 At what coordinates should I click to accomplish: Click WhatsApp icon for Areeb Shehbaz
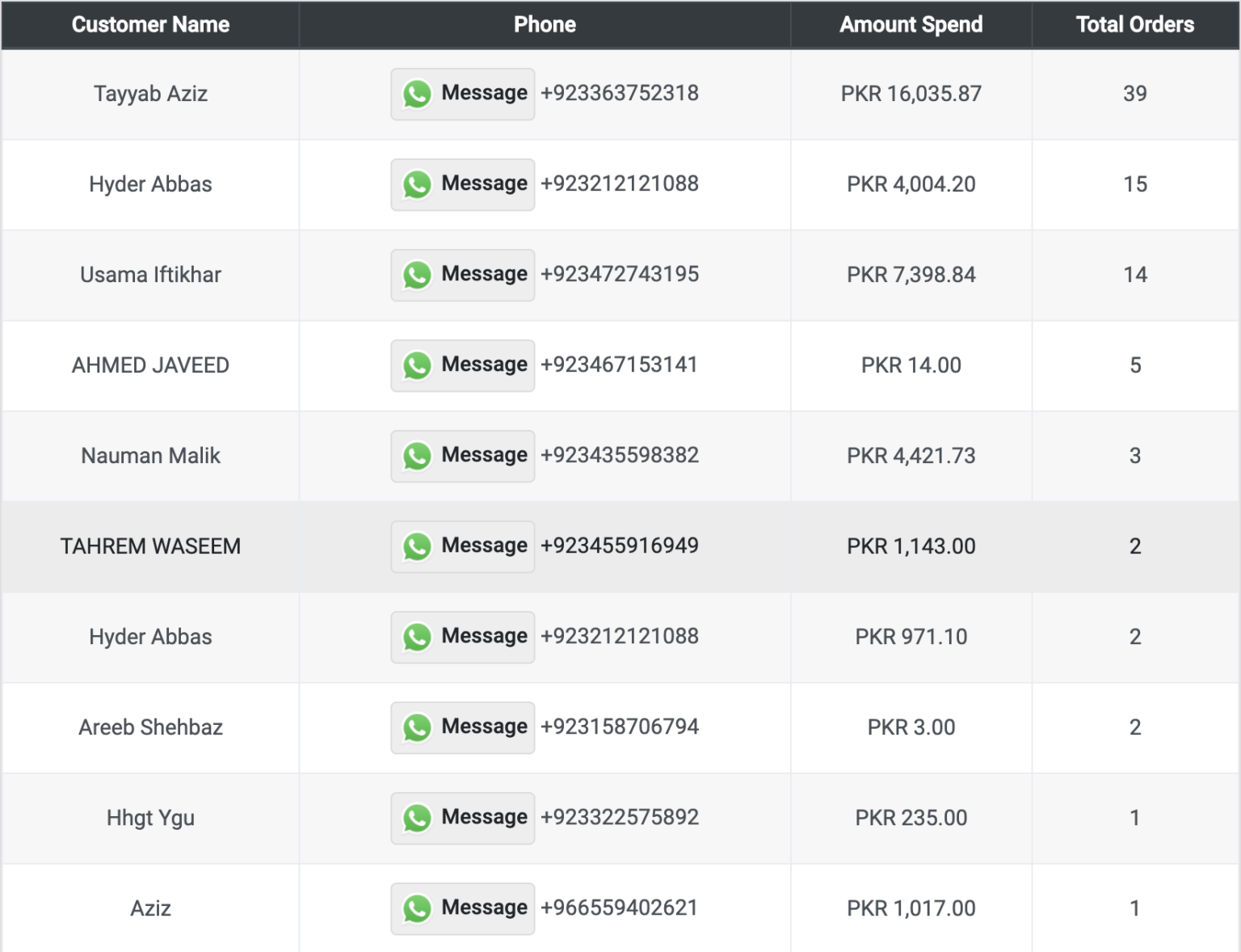click(417, 728)
